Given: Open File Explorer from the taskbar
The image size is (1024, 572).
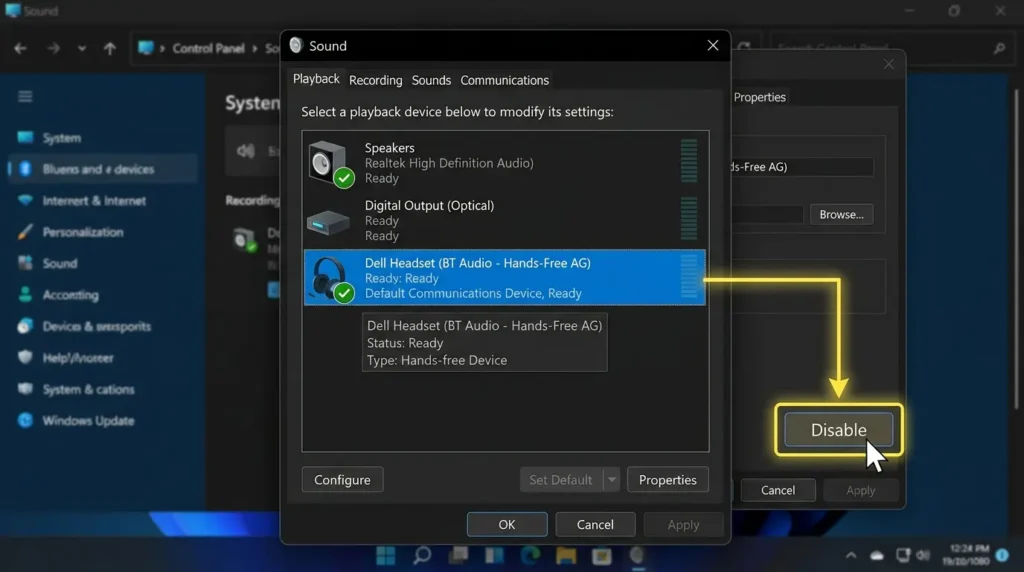Looking at the screenshot, I should (x=566, y=556).
